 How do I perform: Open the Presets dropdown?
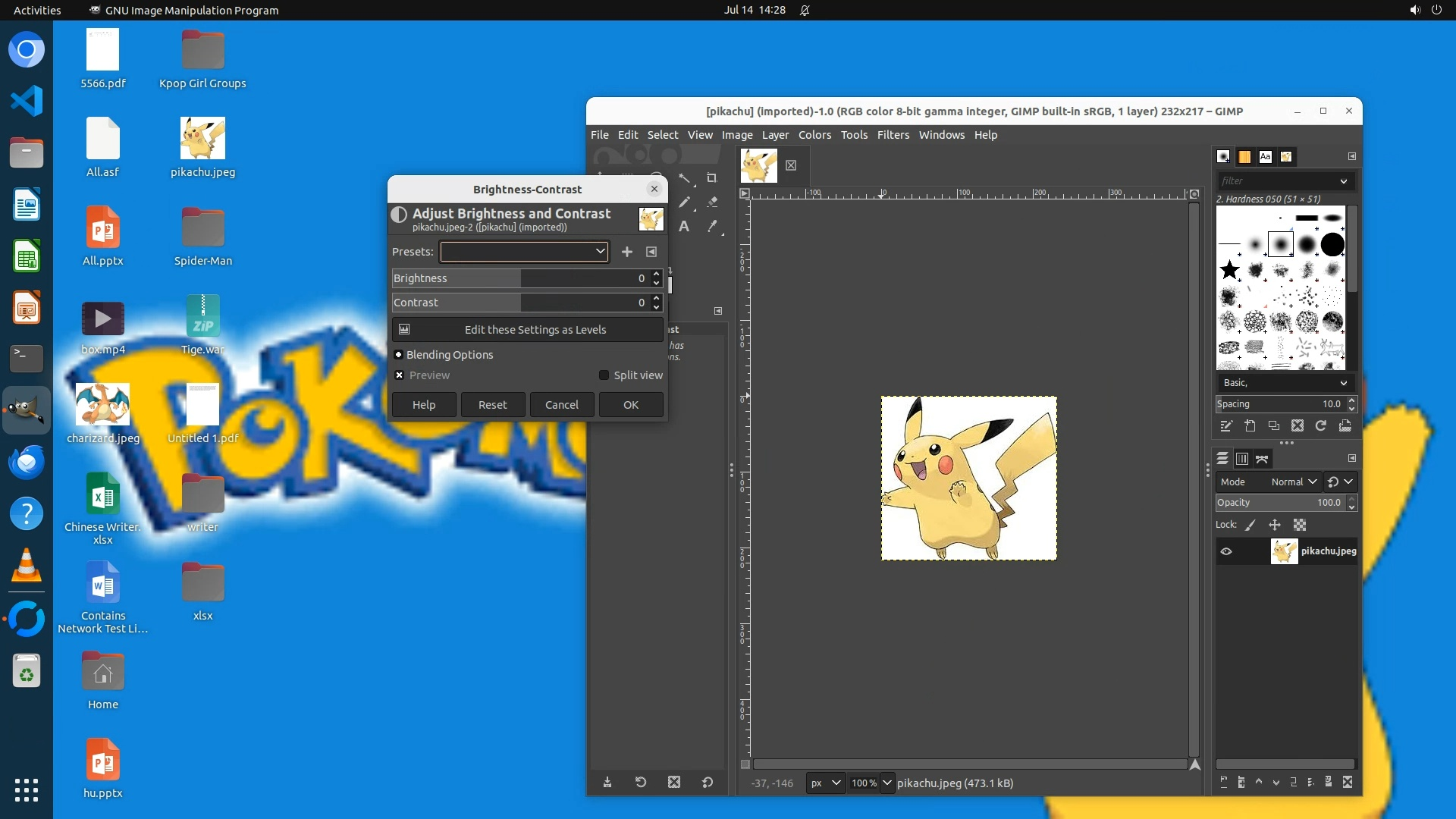click(524, 252)
